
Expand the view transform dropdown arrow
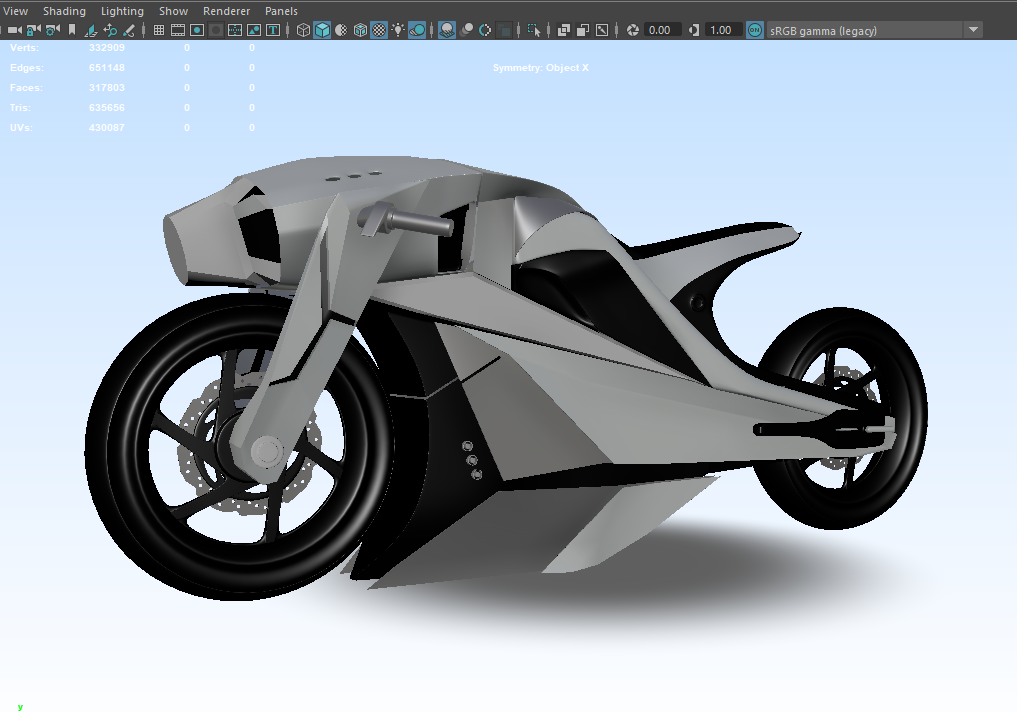click(974, 30)
